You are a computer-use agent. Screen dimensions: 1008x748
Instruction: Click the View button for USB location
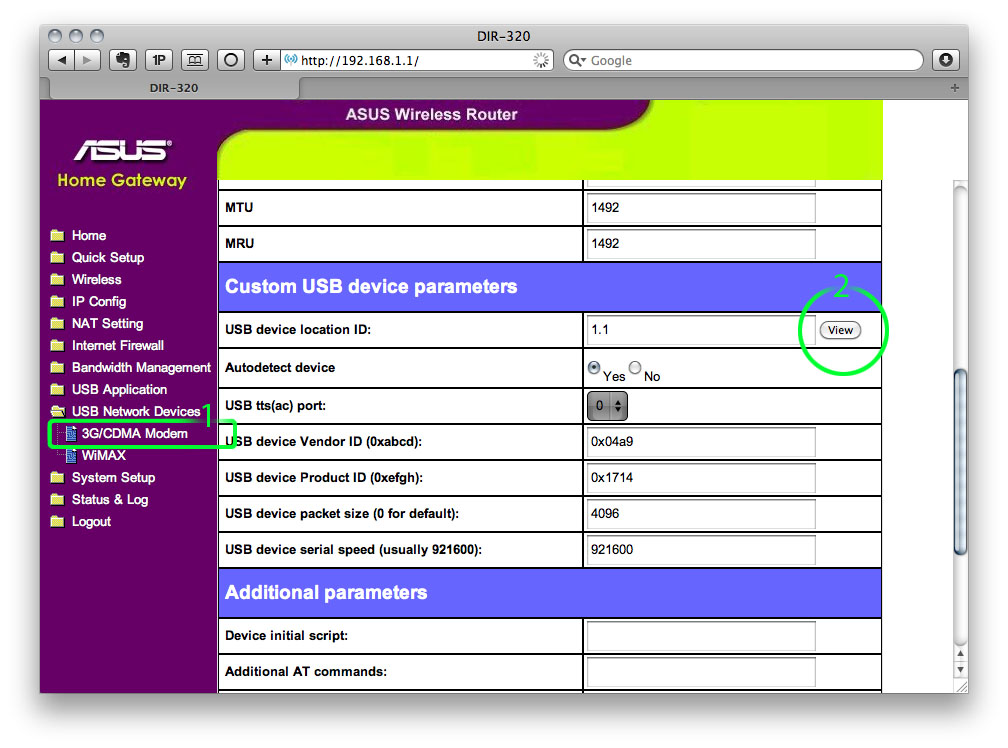[x=840, y=330]
